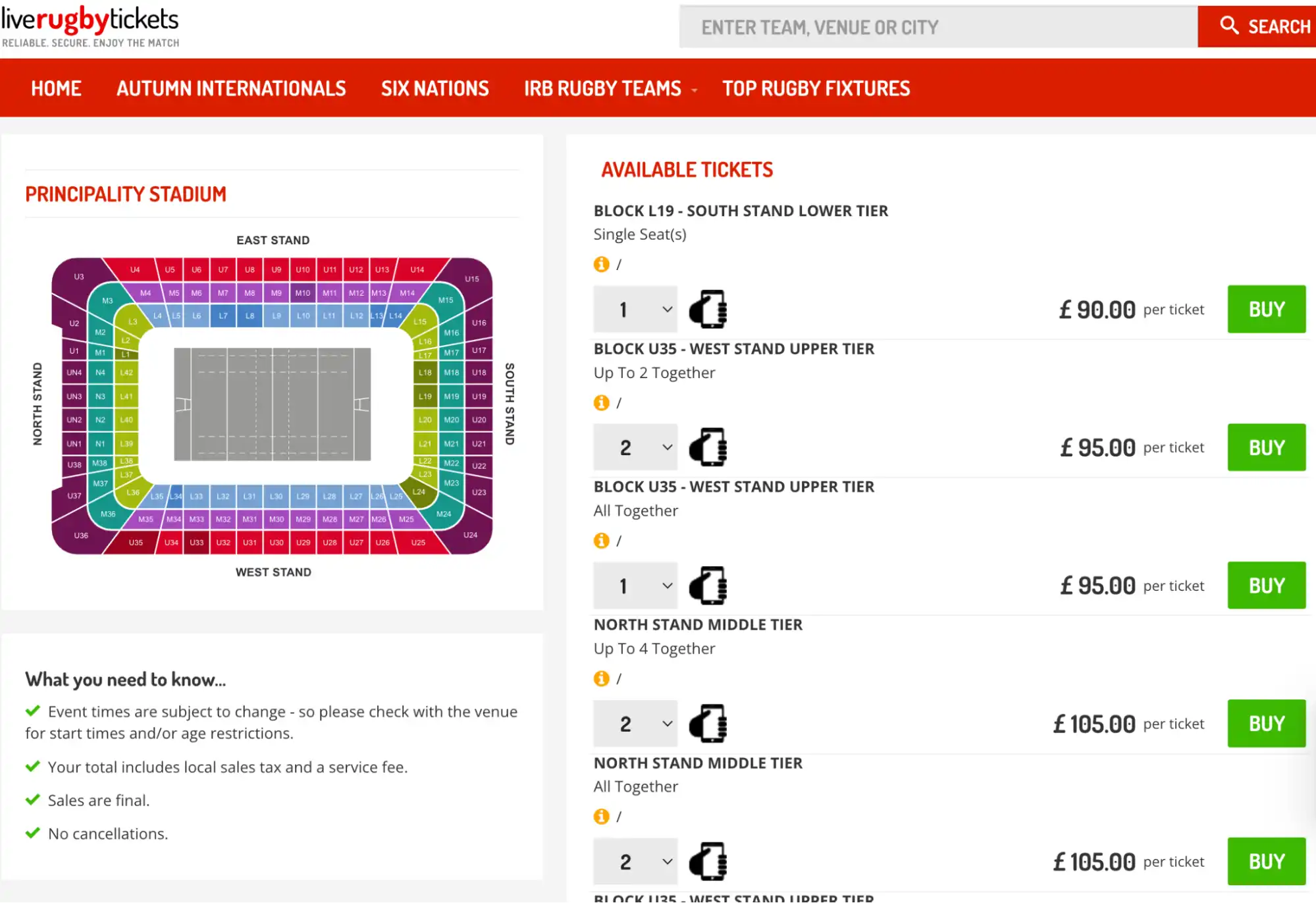Open info icon for North Stand Up To 4
The height and width of the screenshot is (903, 1316).
600,678
